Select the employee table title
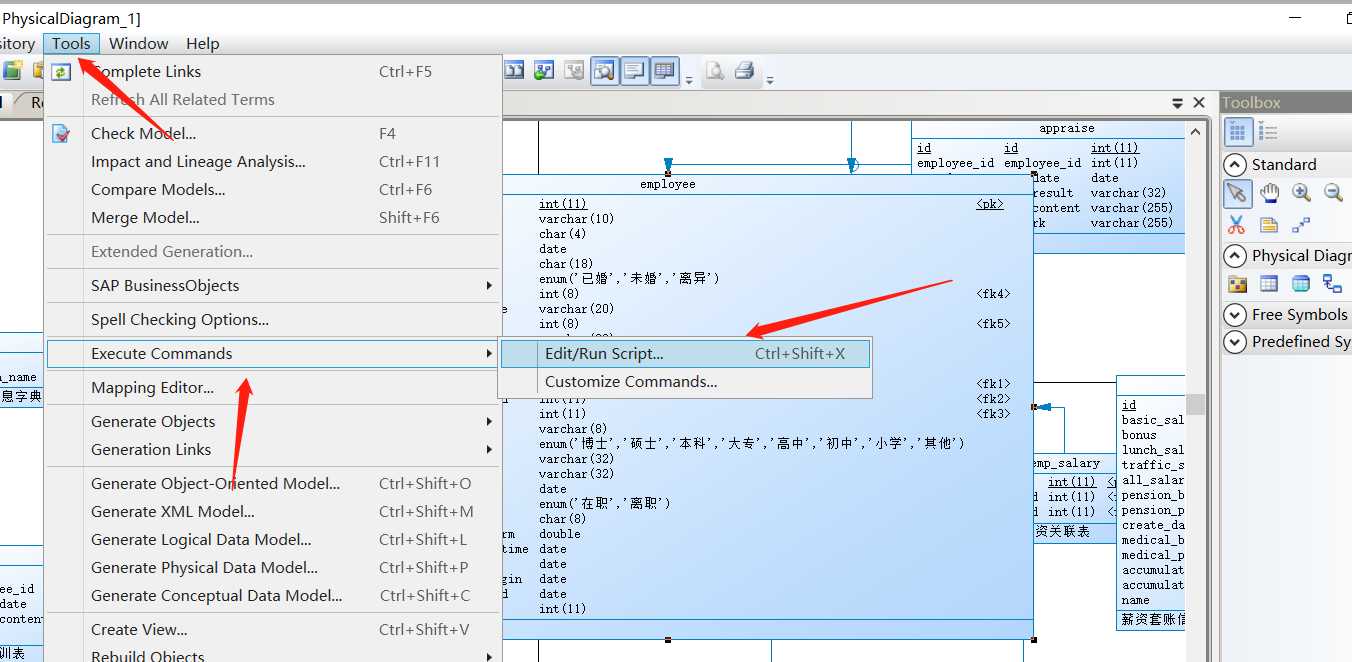1352x662 pixels. pyautogui.click(x=667, y=184)
